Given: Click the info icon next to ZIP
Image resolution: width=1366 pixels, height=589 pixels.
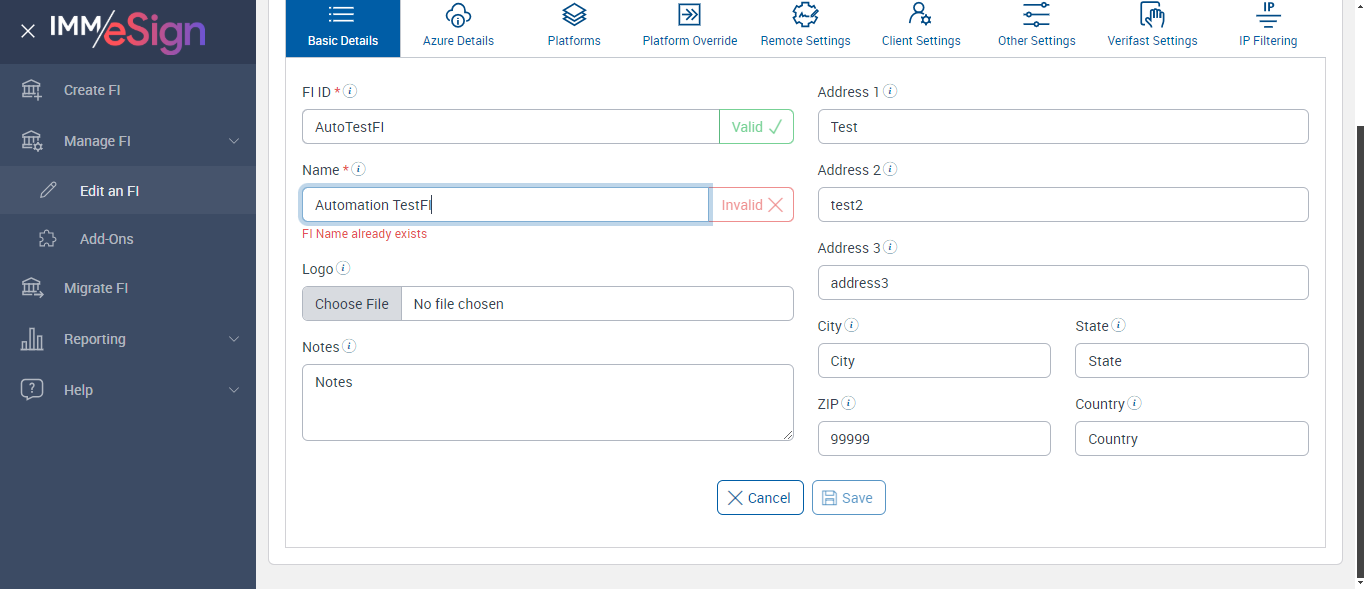Looking at the screenshot, I should coord(849,403).
